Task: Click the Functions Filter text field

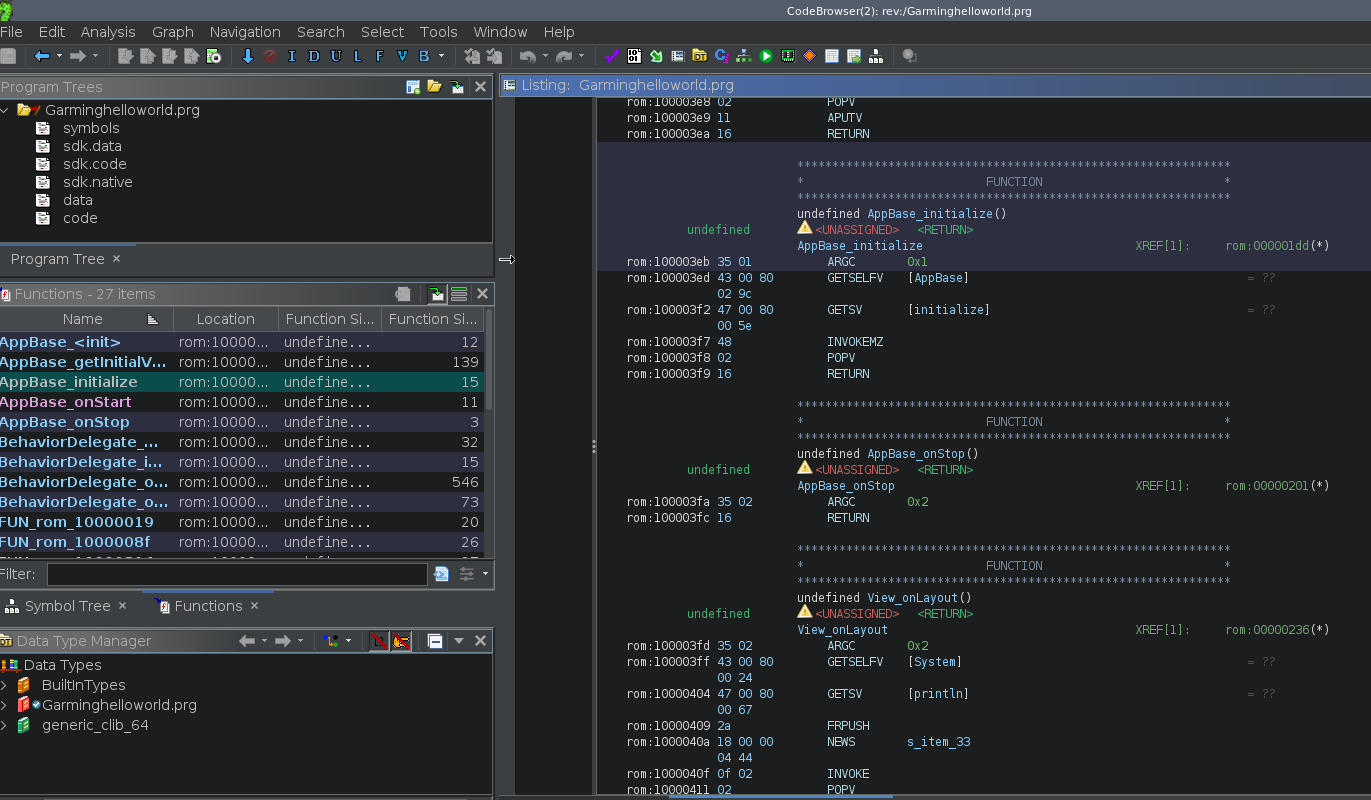Action: [x=237, y=574]
